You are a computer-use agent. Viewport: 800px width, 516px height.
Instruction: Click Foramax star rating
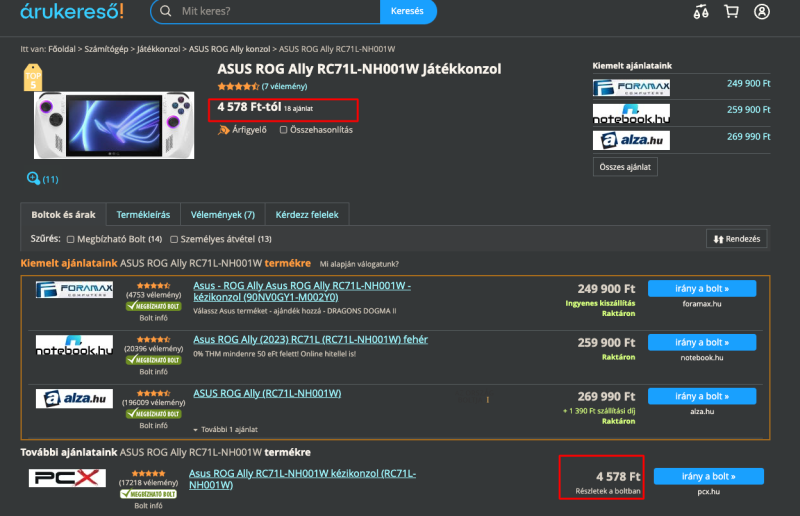154,286
